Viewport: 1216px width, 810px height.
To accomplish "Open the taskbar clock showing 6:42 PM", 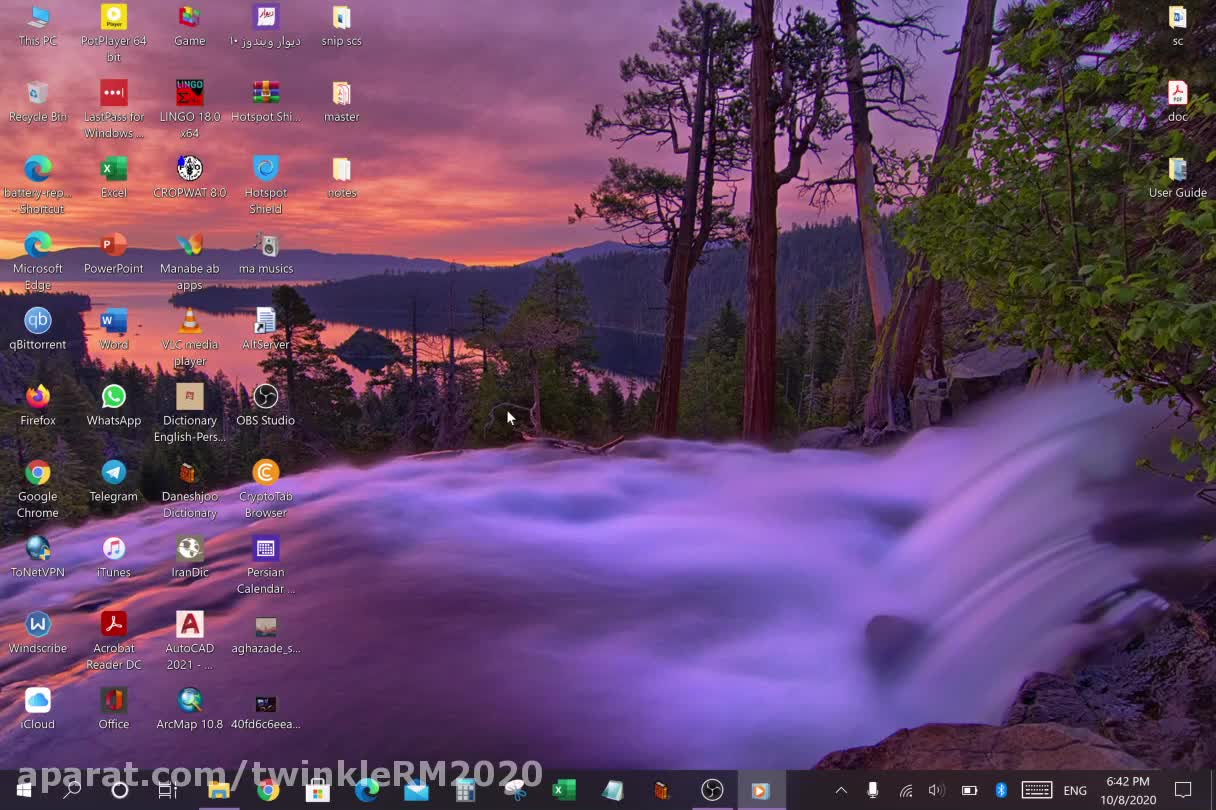I will coord(1129,790).
